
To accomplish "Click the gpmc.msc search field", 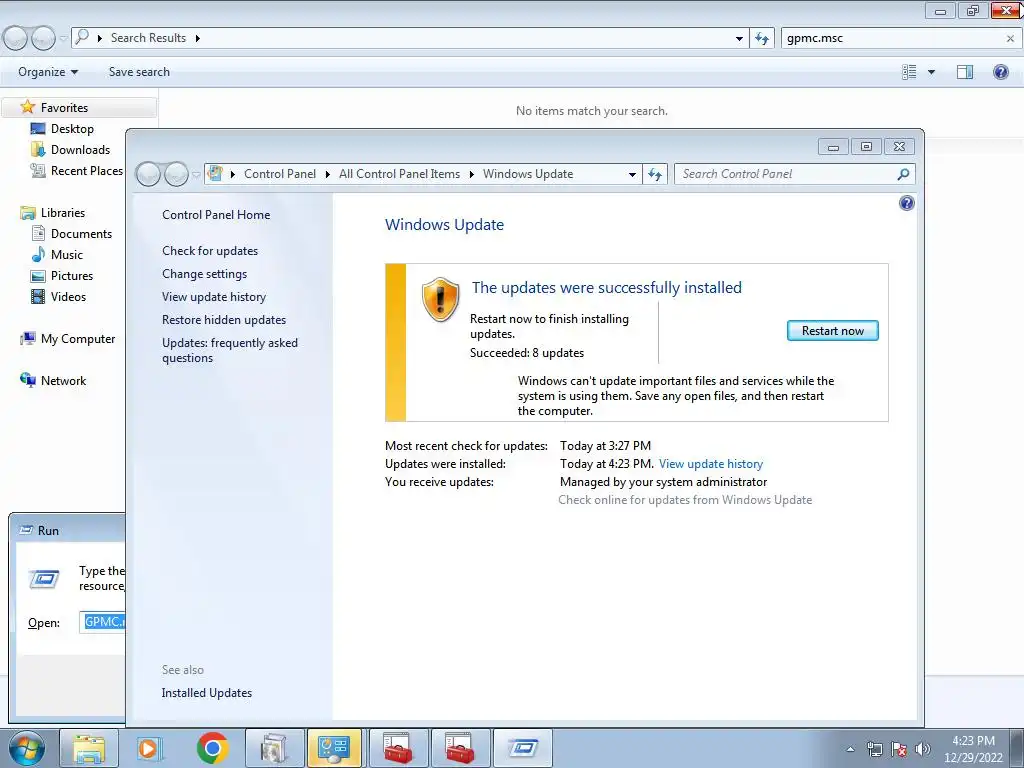I will [893, 38].
